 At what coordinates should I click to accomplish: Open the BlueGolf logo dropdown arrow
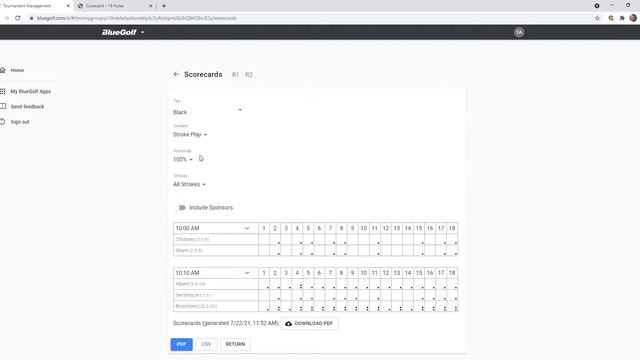(142, 32)
